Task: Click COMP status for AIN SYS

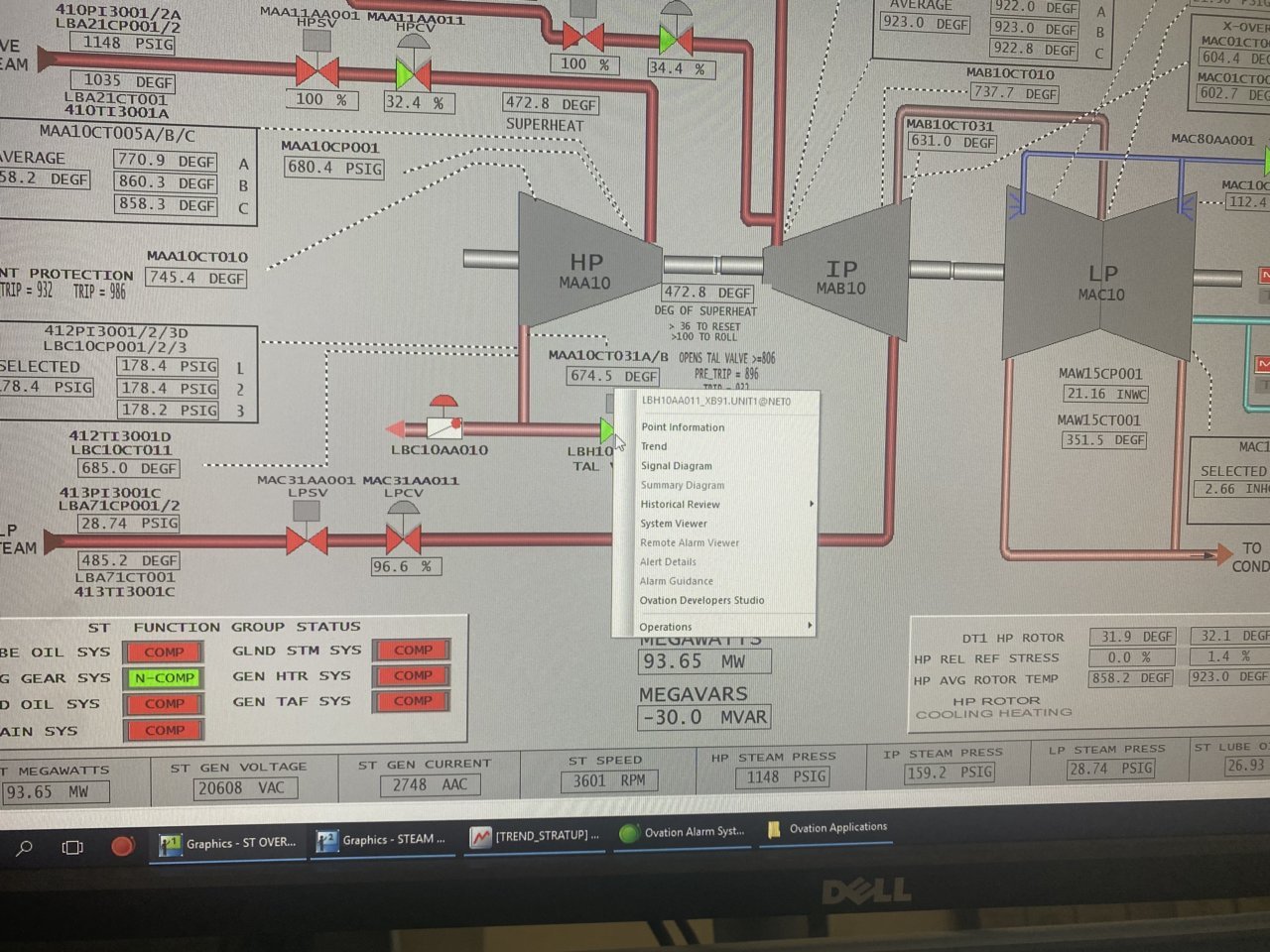Action: click(164, 731)
